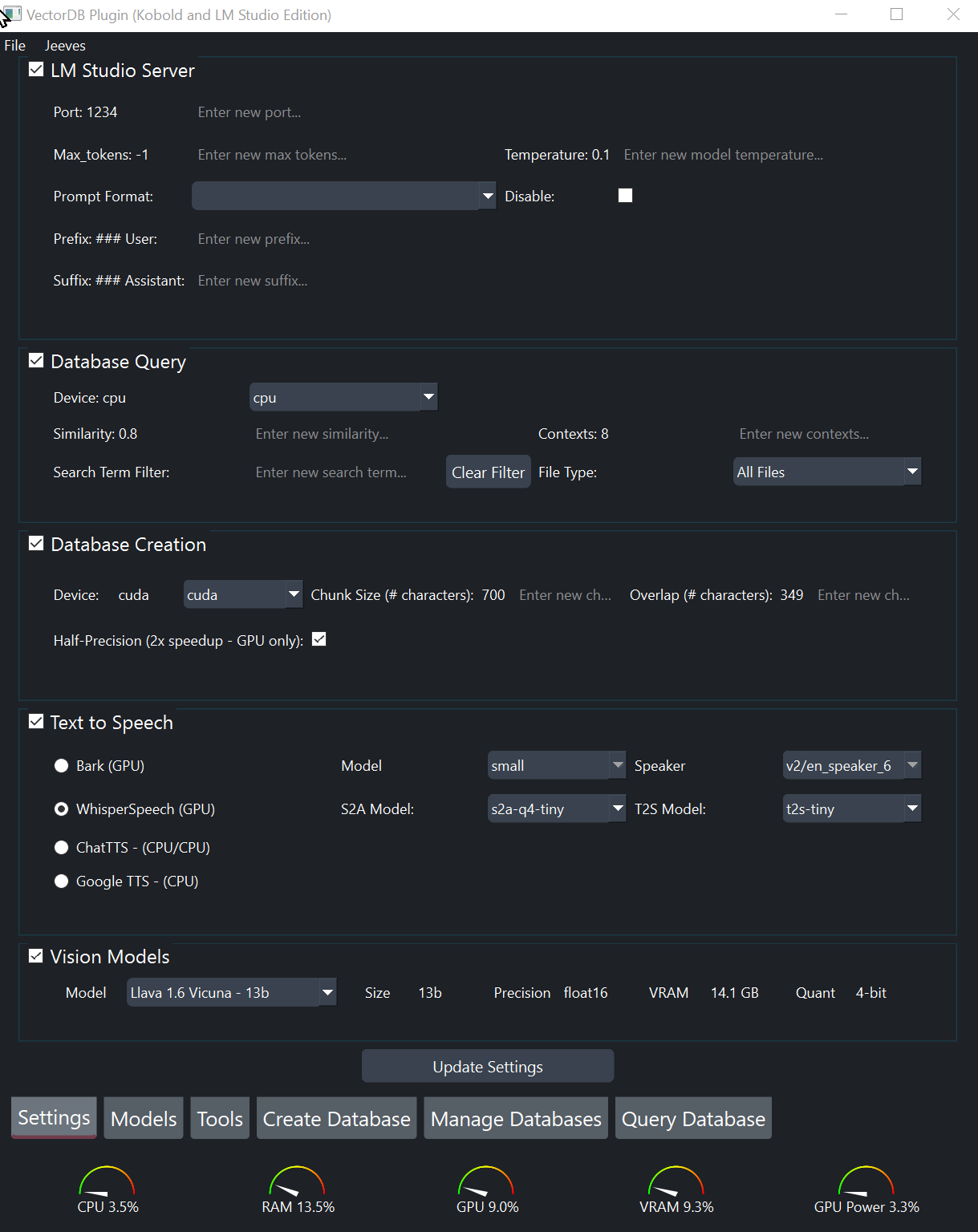Select the Bark (GPU) radio button
Screen dimensions: 978x1232
pyautogui.click(x=61, y=766)
